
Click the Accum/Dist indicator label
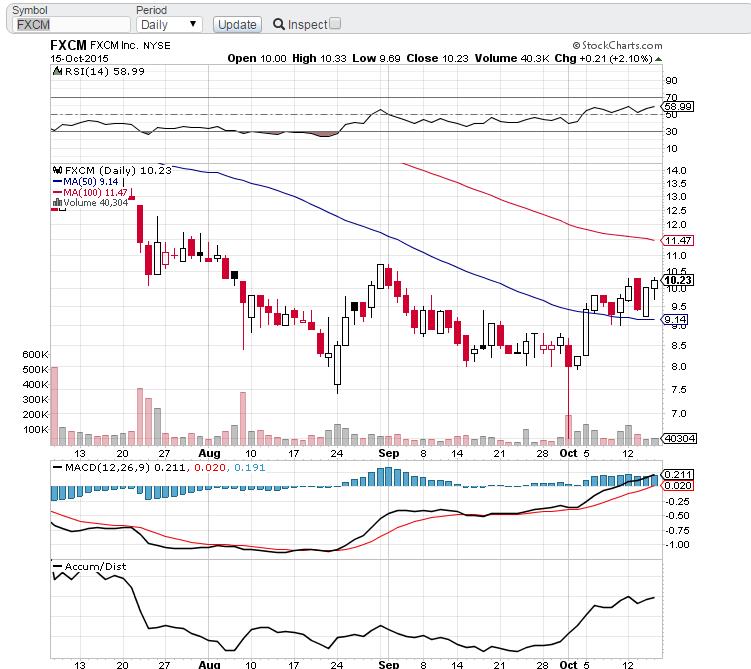(x=95, y=567)
